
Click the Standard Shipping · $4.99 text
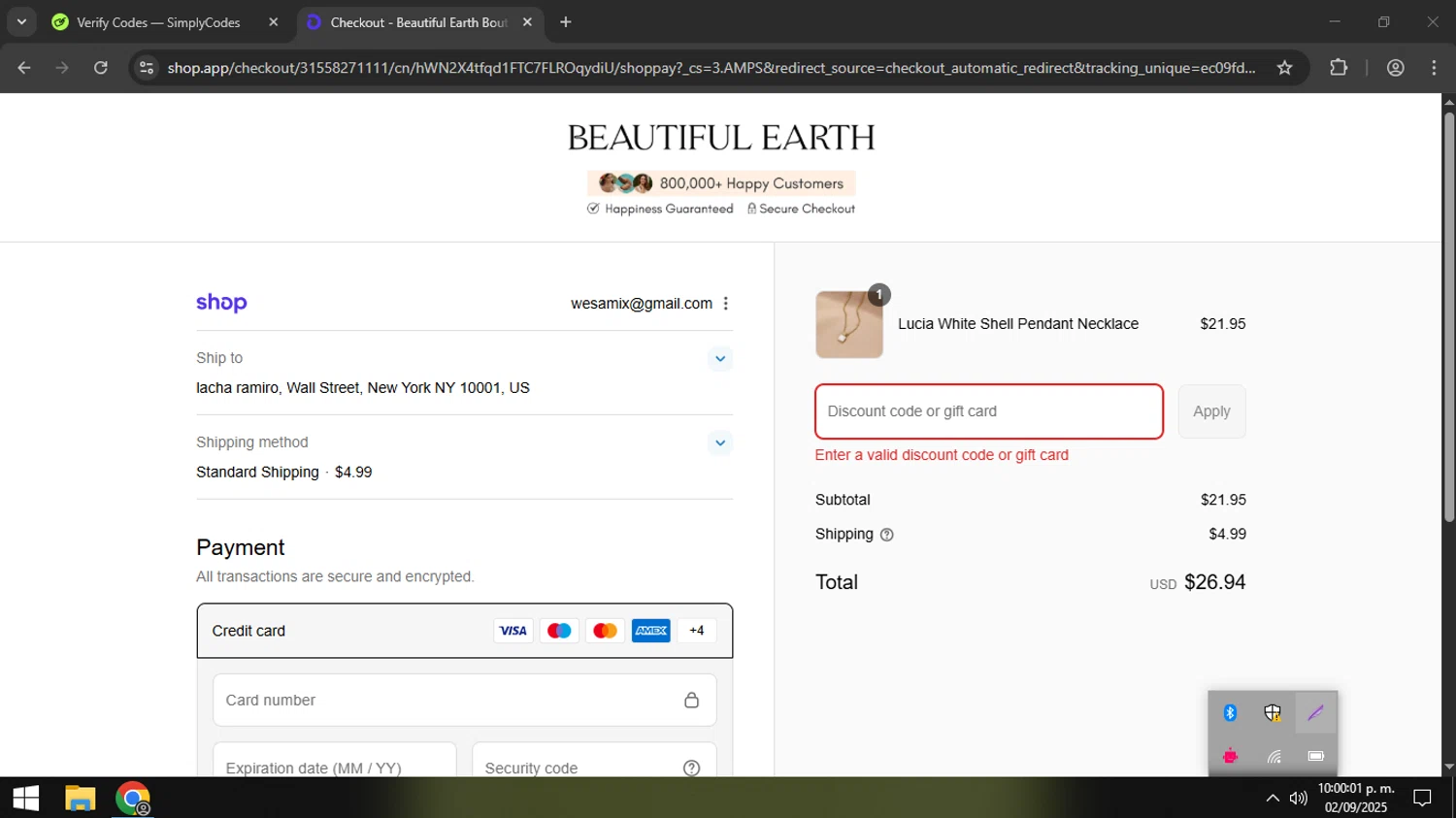click(x=284, y=473)
